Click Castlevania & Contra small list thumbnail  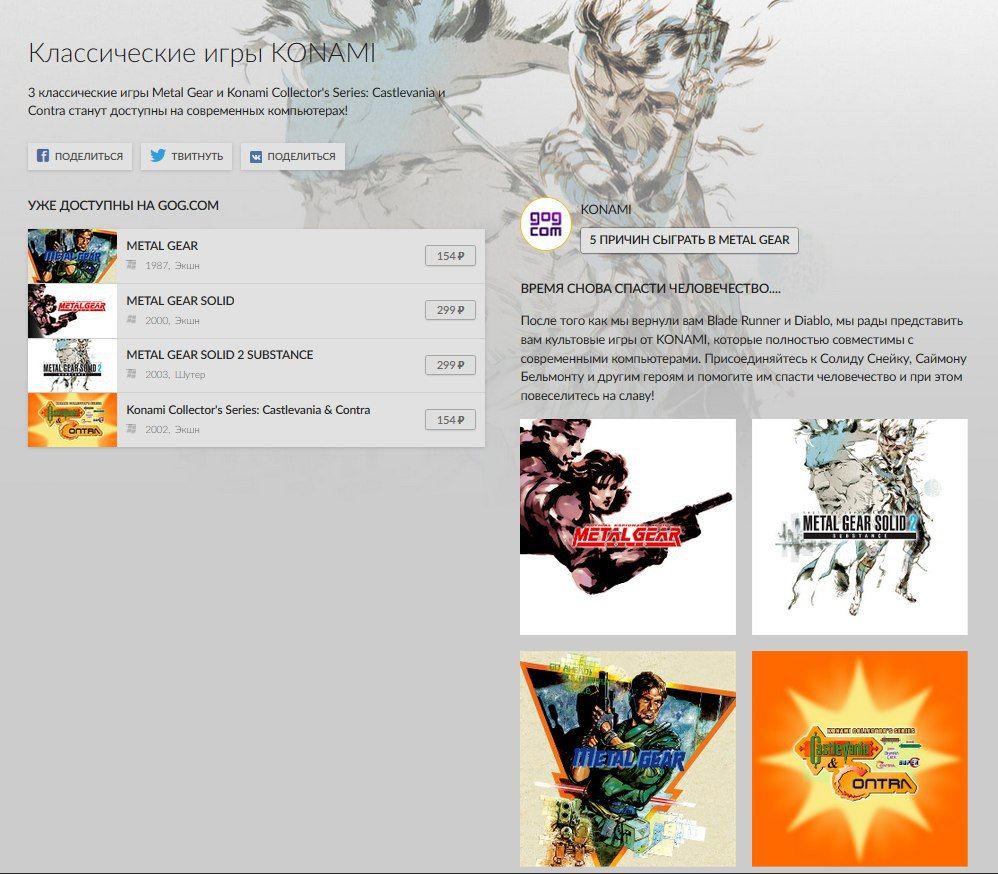pyautogui.click(x=73, y=419)
